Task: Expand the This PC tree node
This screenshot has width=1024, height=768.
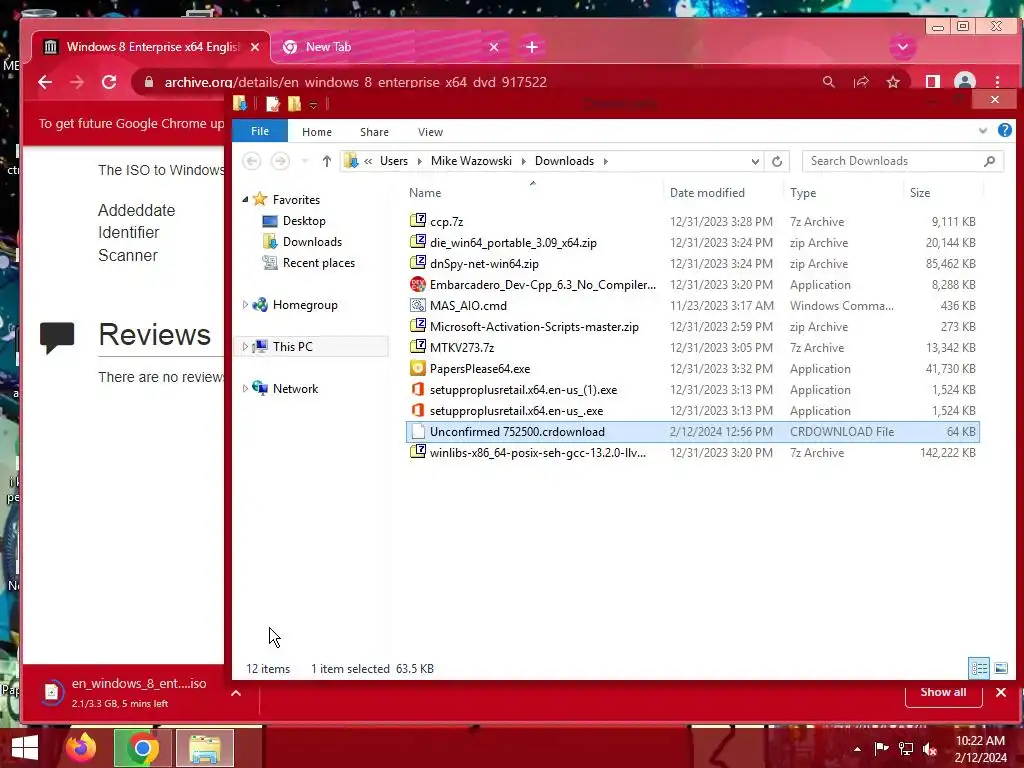Action: pyautogui.click(x=246, y=346)
